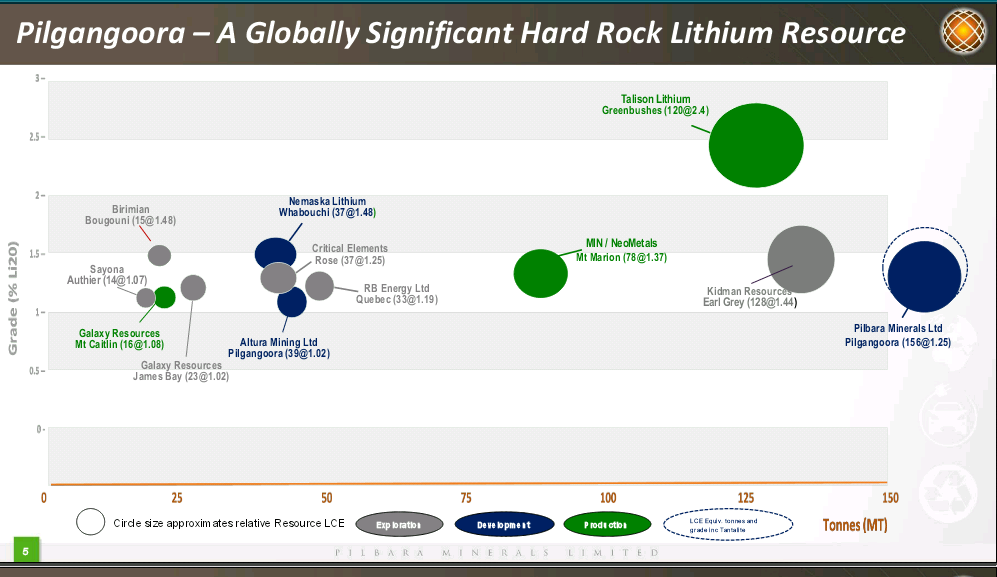The height and width of the screenshot is (577, 997).
Task: Click the "Quebec (33@1.19)" text
Action: 397,300
